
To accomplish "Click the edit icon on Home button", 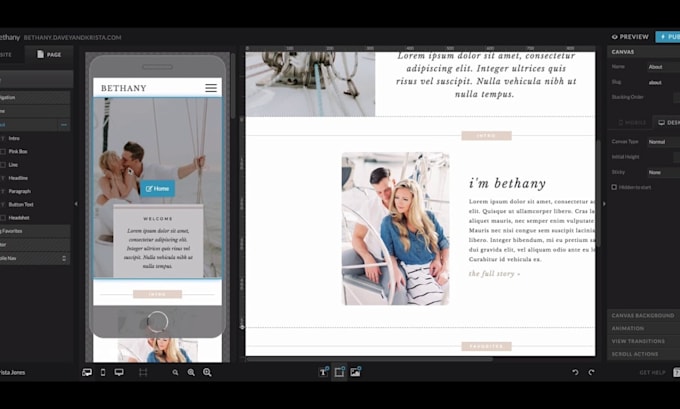I will (149, 189).
